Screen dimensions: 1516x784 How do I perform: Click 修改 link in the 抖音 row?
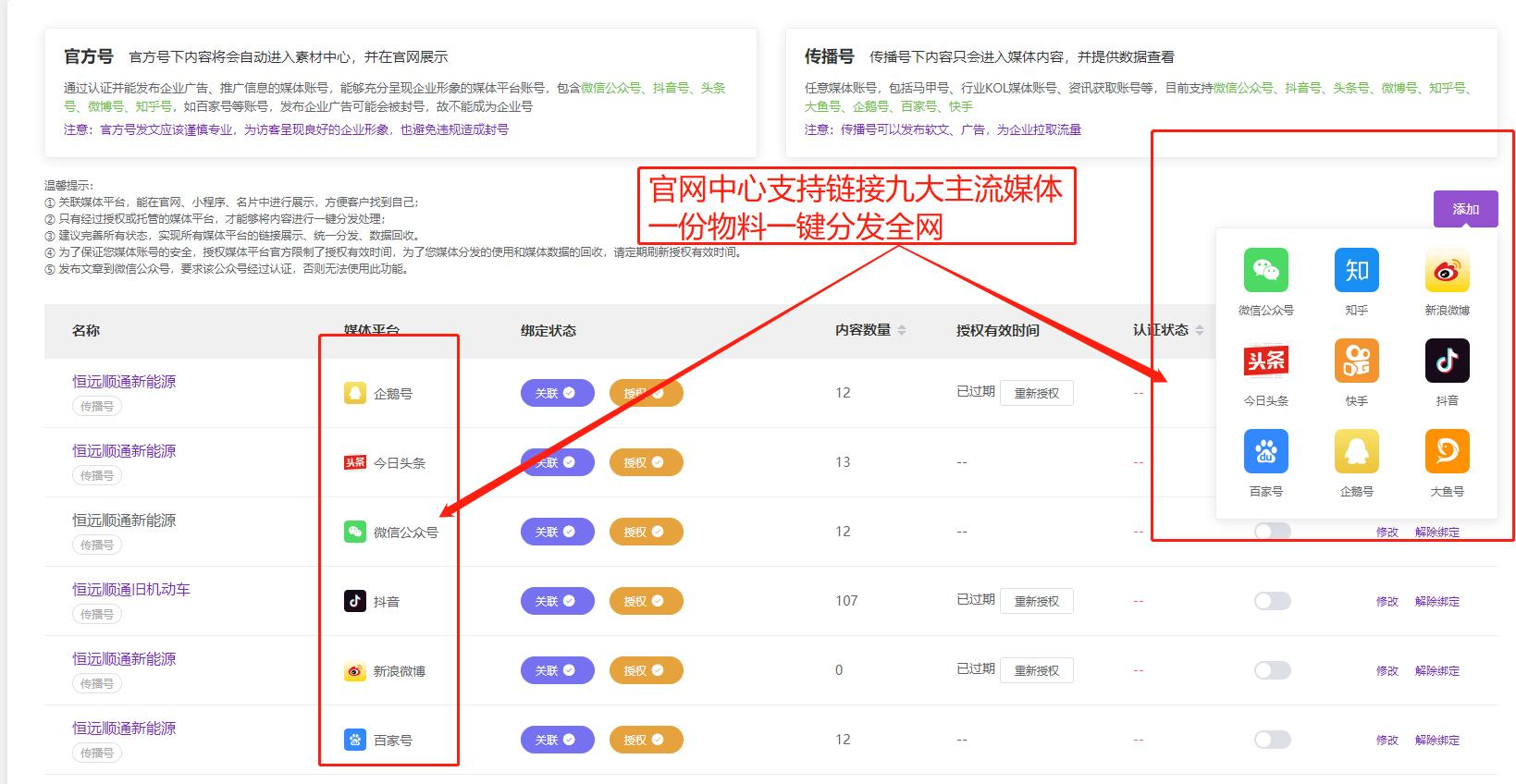point(1387,602)
